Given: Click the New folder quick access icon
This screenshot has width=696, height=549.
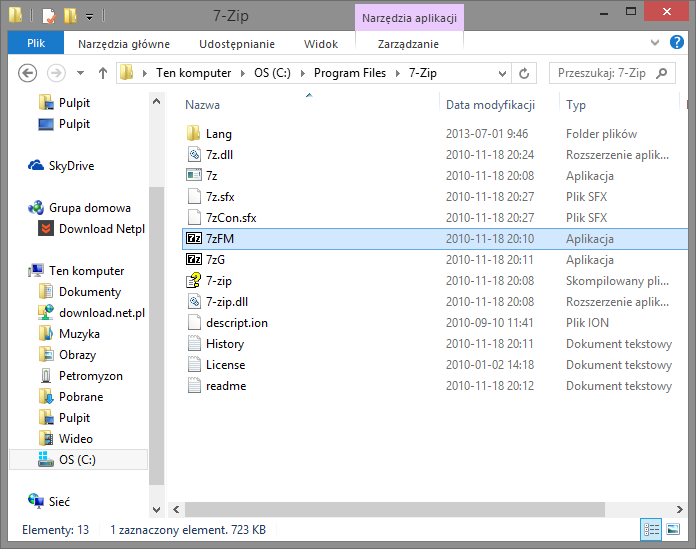Looking at the screenshot, I should [70, 16].
